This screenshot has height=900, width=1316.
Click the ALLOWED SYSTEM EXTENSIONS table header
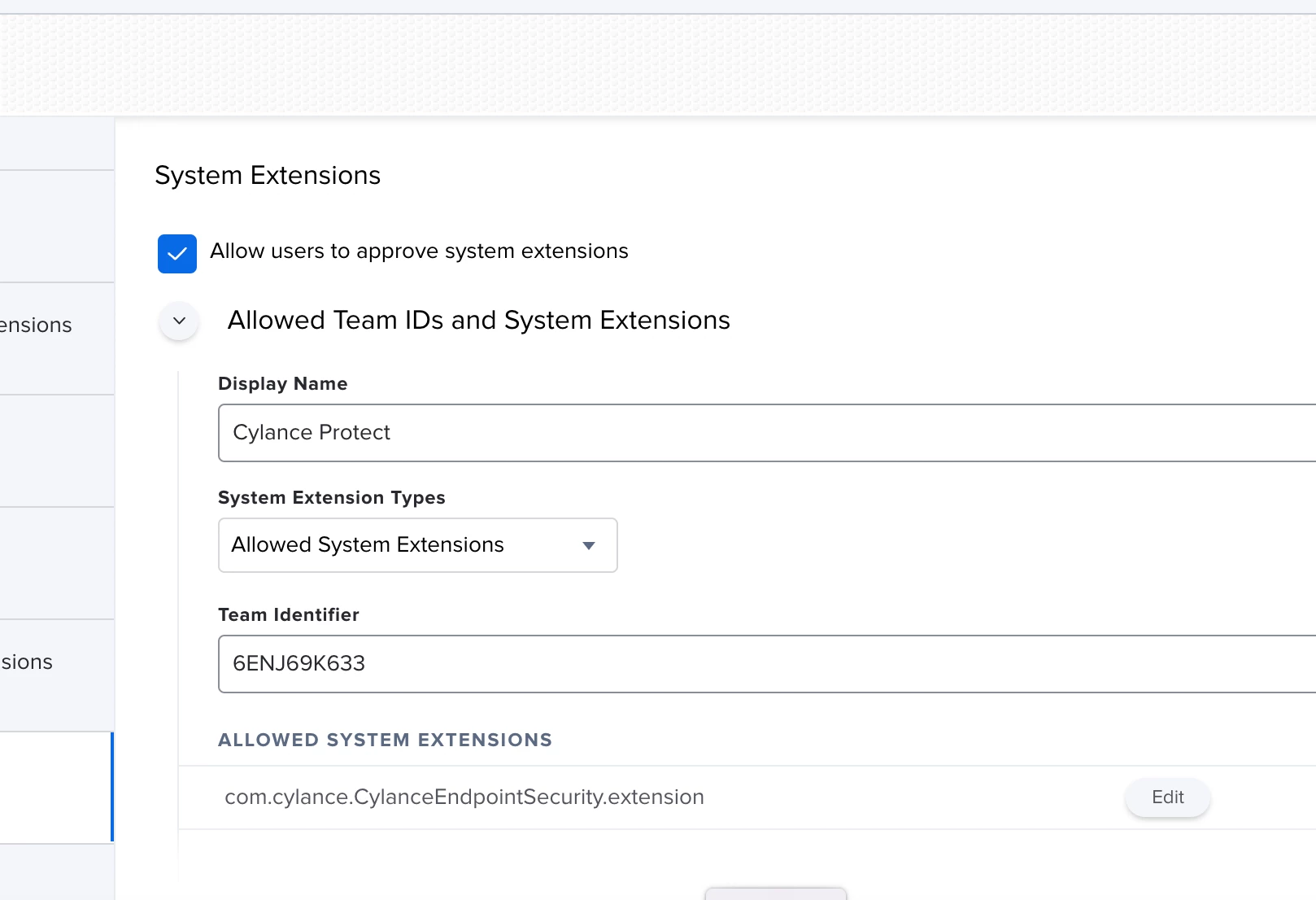pos(385,741)
